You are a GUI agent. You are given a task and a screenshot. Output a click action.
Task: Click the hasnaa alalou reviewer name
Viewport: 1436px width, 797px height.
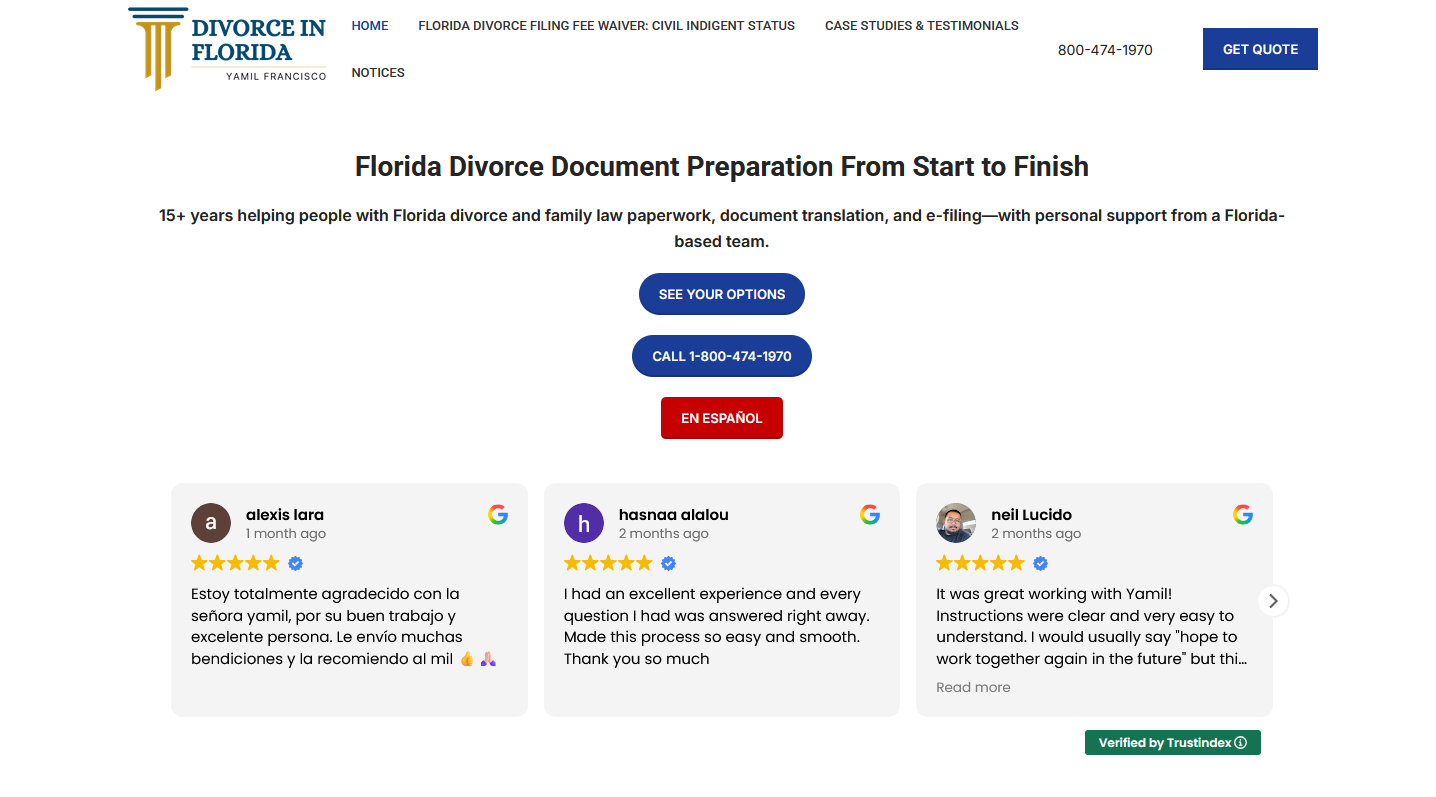[674, 515]
